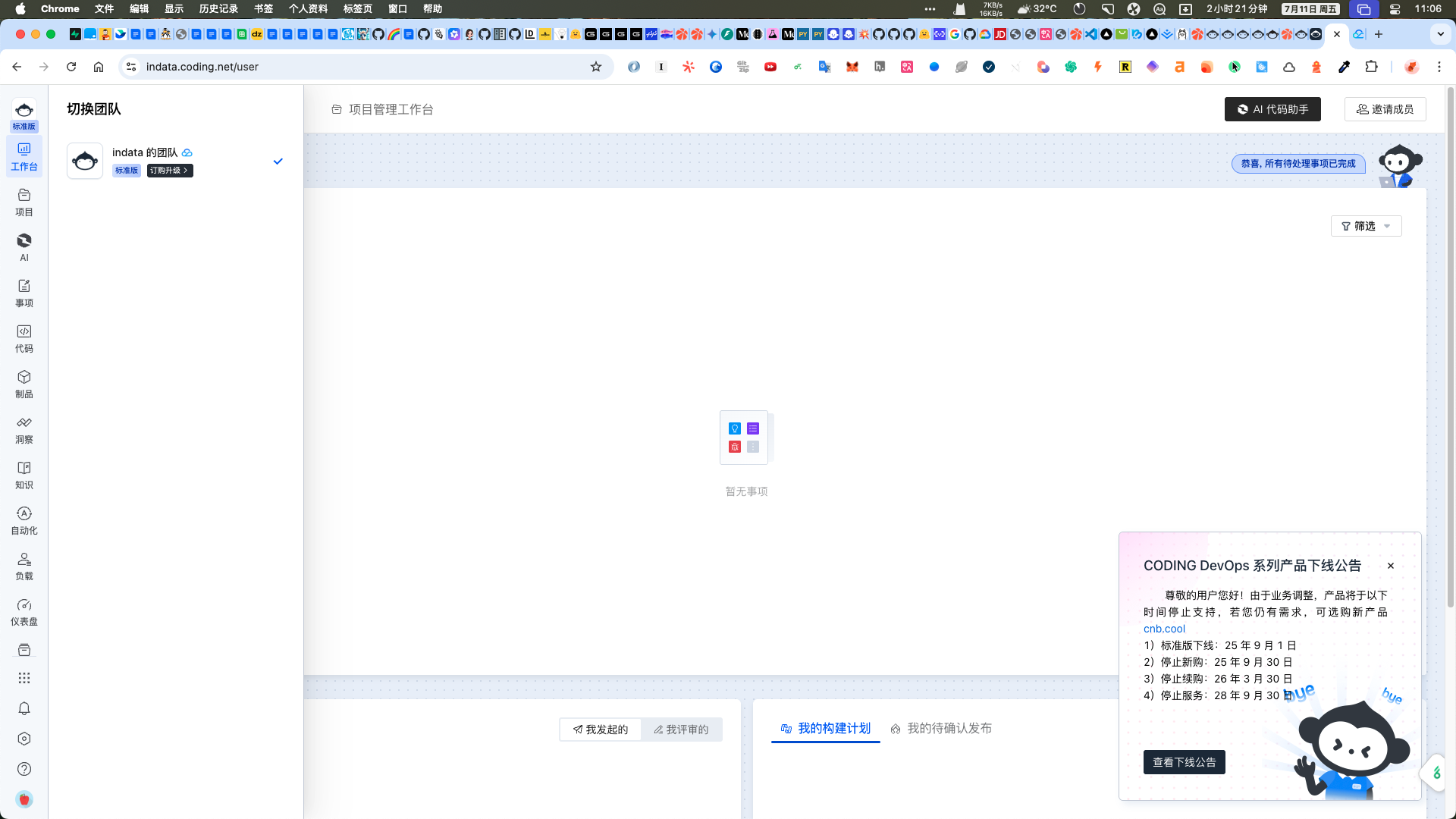Open the AI sidebar icon
Image resolution: width=1456 pixels, height=819 pixels.
24,248
